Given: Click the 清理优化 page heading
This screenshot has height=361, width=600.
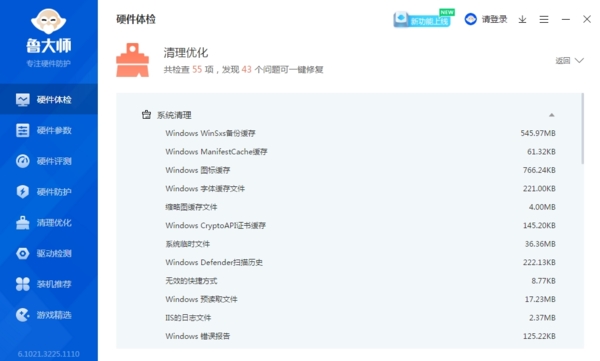Looking at the screenshot, I should 186,52.
